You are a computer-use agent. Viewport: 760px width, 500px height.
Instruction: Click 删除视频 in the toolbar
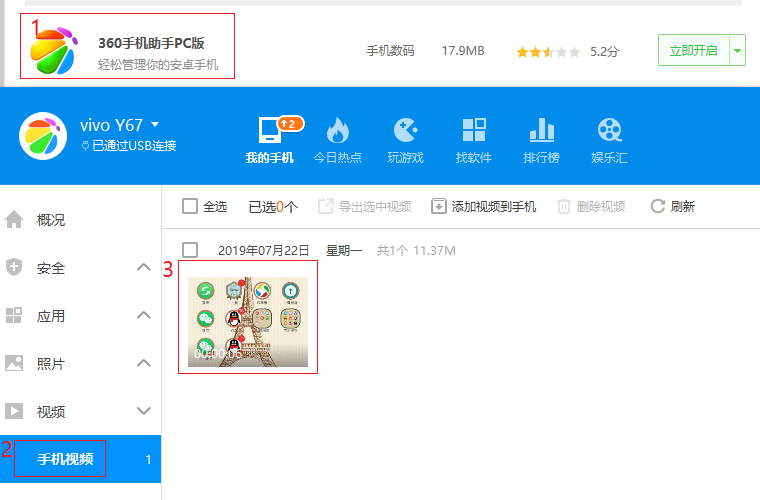[591, 206]
